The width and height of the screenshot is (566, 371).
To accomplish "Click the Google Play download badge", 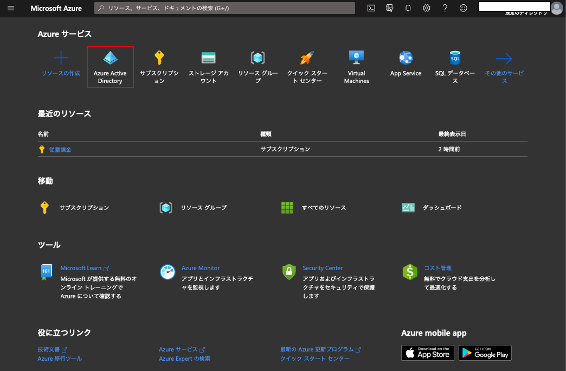I will coord(485,353).
